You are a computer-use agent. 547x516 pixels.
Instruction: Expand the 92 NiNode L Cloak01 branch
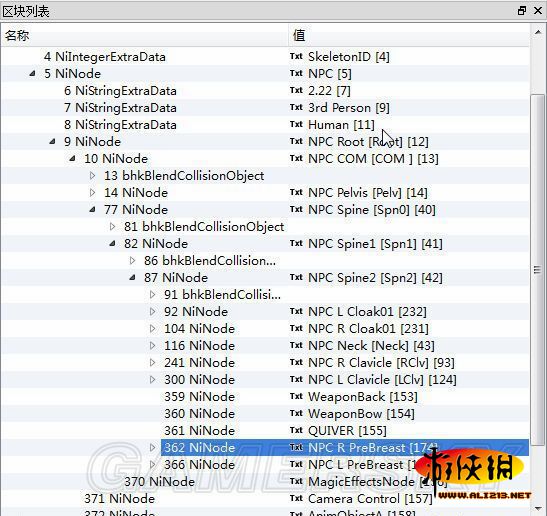coord(152,312)
